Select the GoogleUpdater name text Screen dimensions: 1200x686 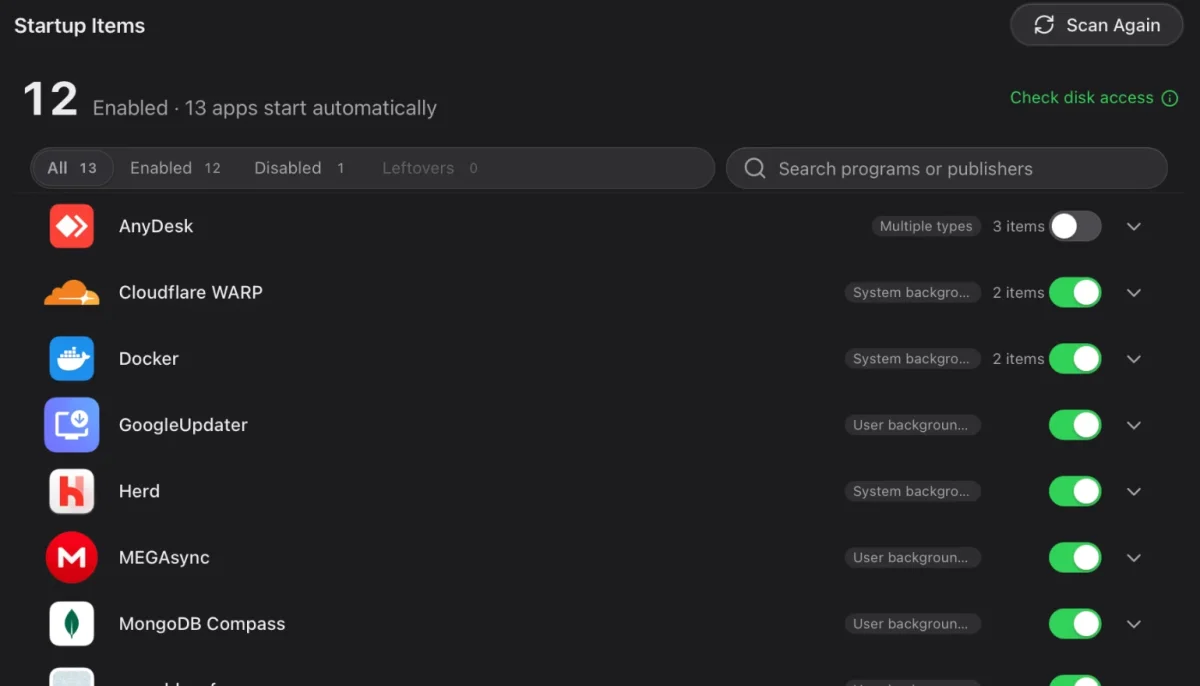(x=183, y=425)
